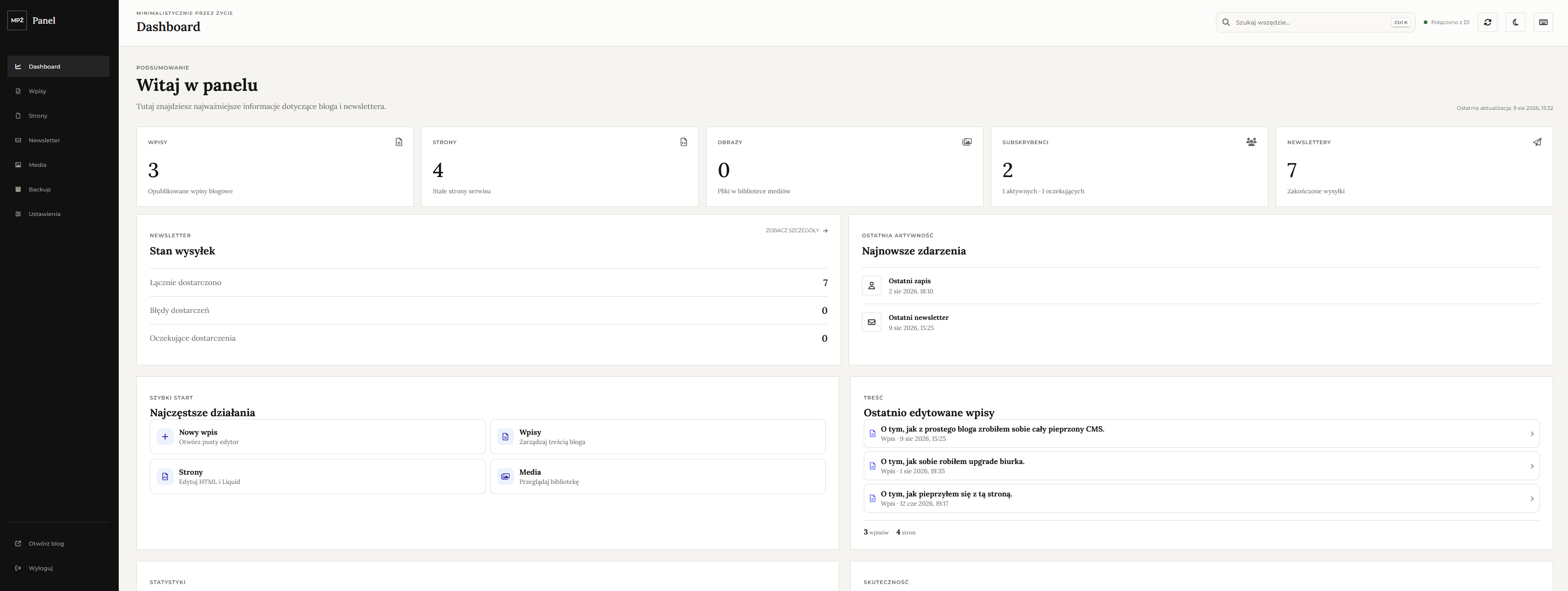
Task: Click the Ostatni newsletter event title
Action: click(x=919, y=318)
